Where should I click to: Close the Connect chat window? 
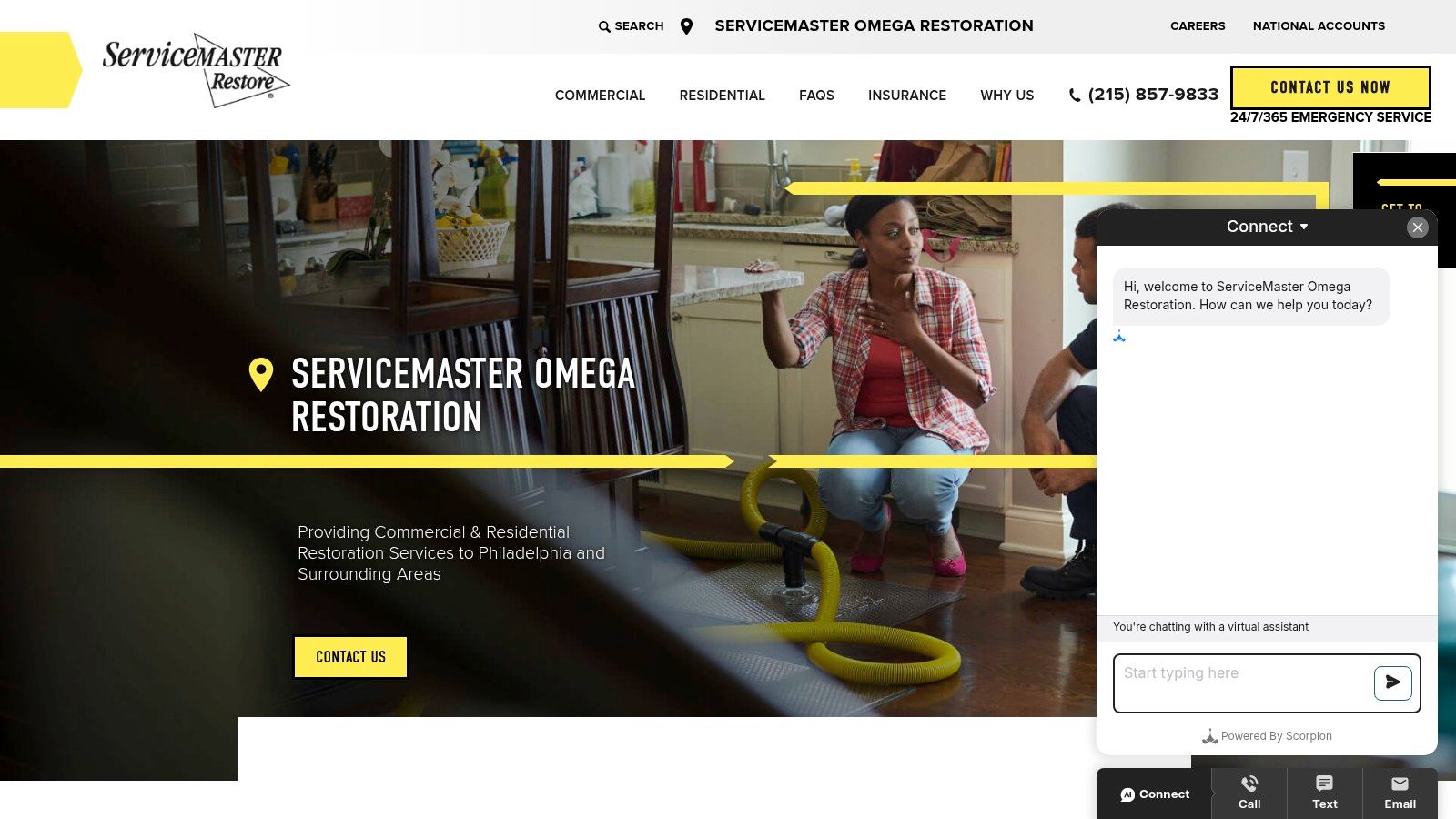1418,227
